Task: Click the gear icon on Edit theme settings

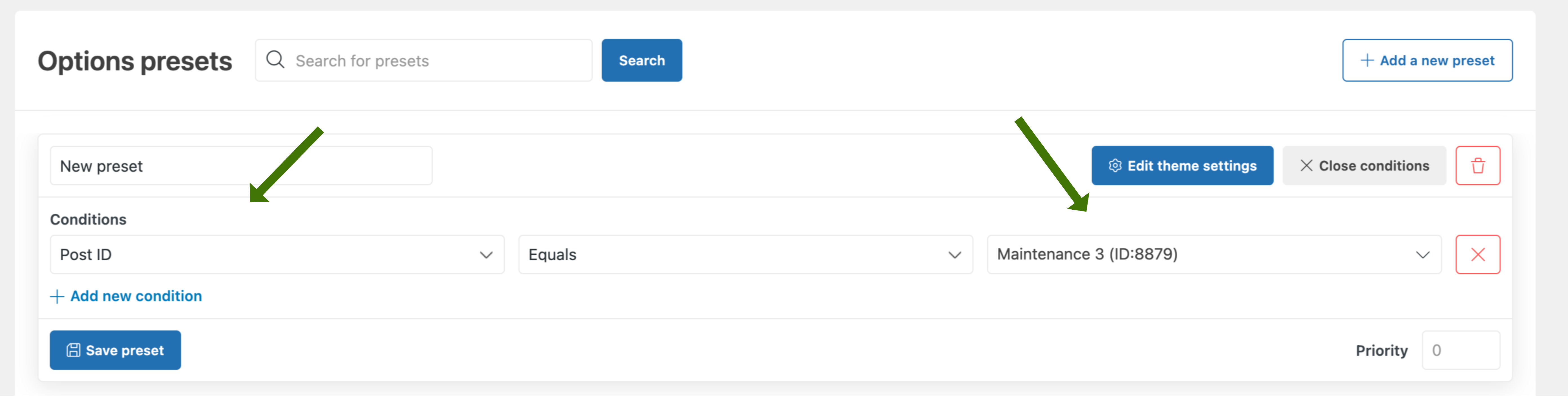Action: (x=1115, y=165)
